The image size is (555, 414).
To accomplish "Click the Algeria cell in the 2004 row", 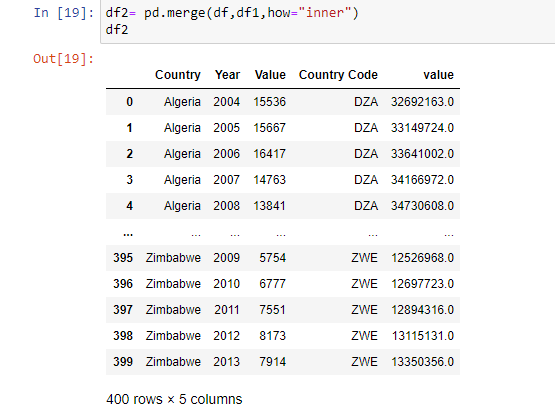I will coord(182,102).
